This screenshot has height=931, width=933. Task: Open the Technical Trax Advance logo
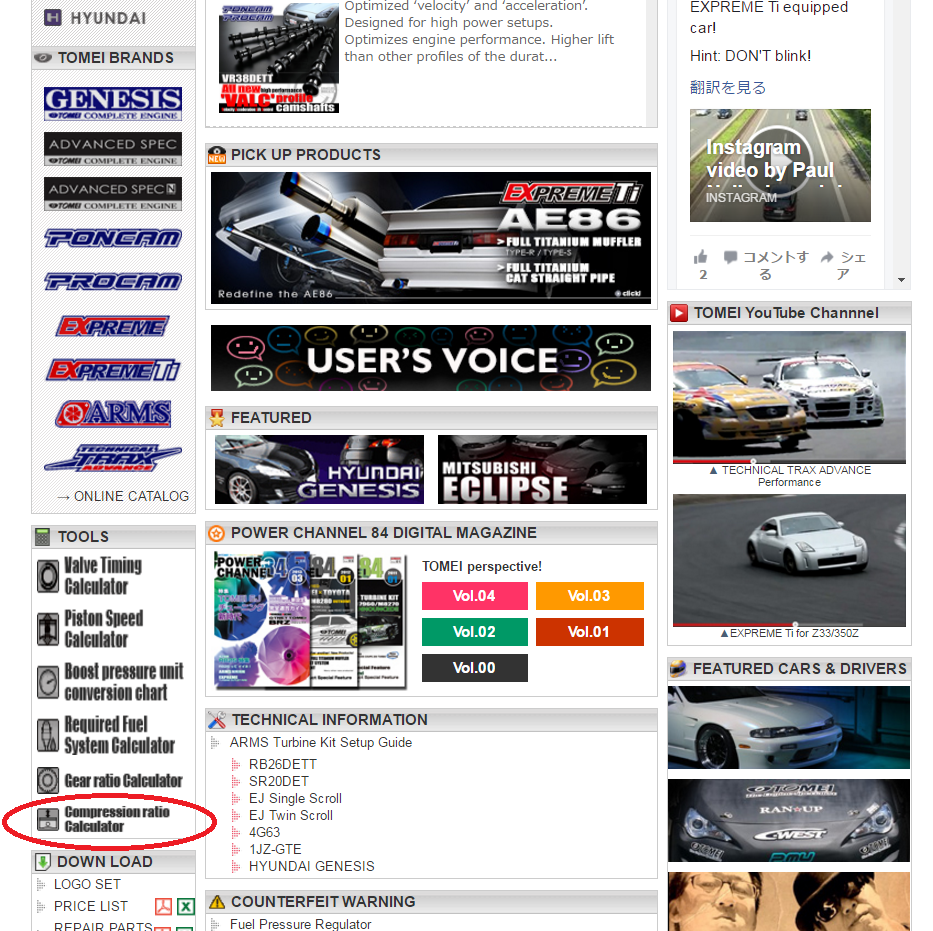pyautogui.click(x=112, y=458)
